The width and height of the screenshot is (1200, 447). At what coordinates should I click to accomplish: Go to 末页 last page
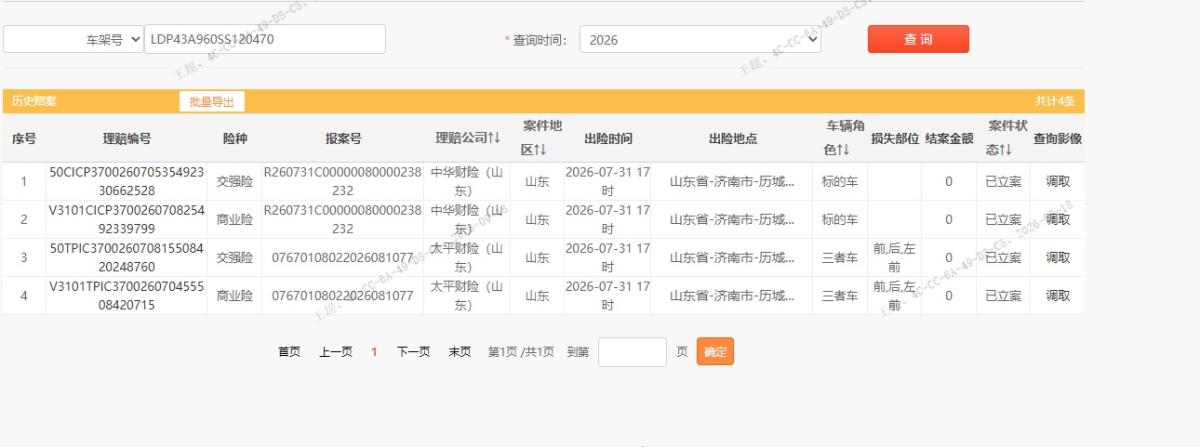[x=459, y=352]
